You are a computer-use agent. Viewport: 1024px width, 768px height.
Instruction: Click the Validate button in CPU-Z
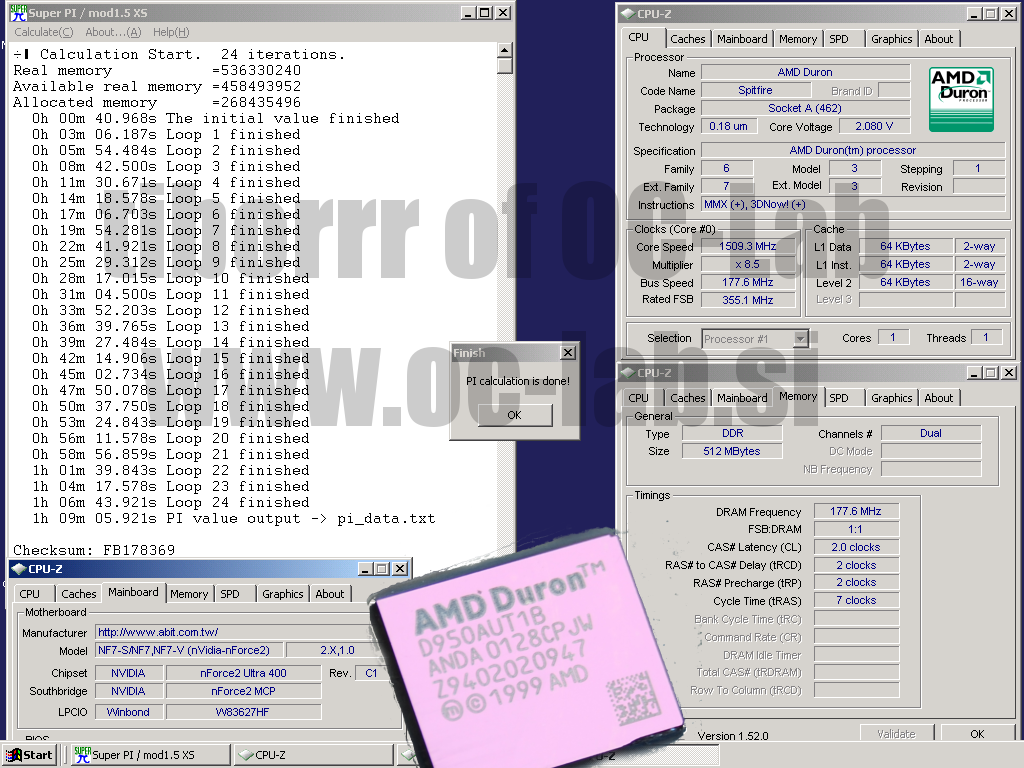896,734
